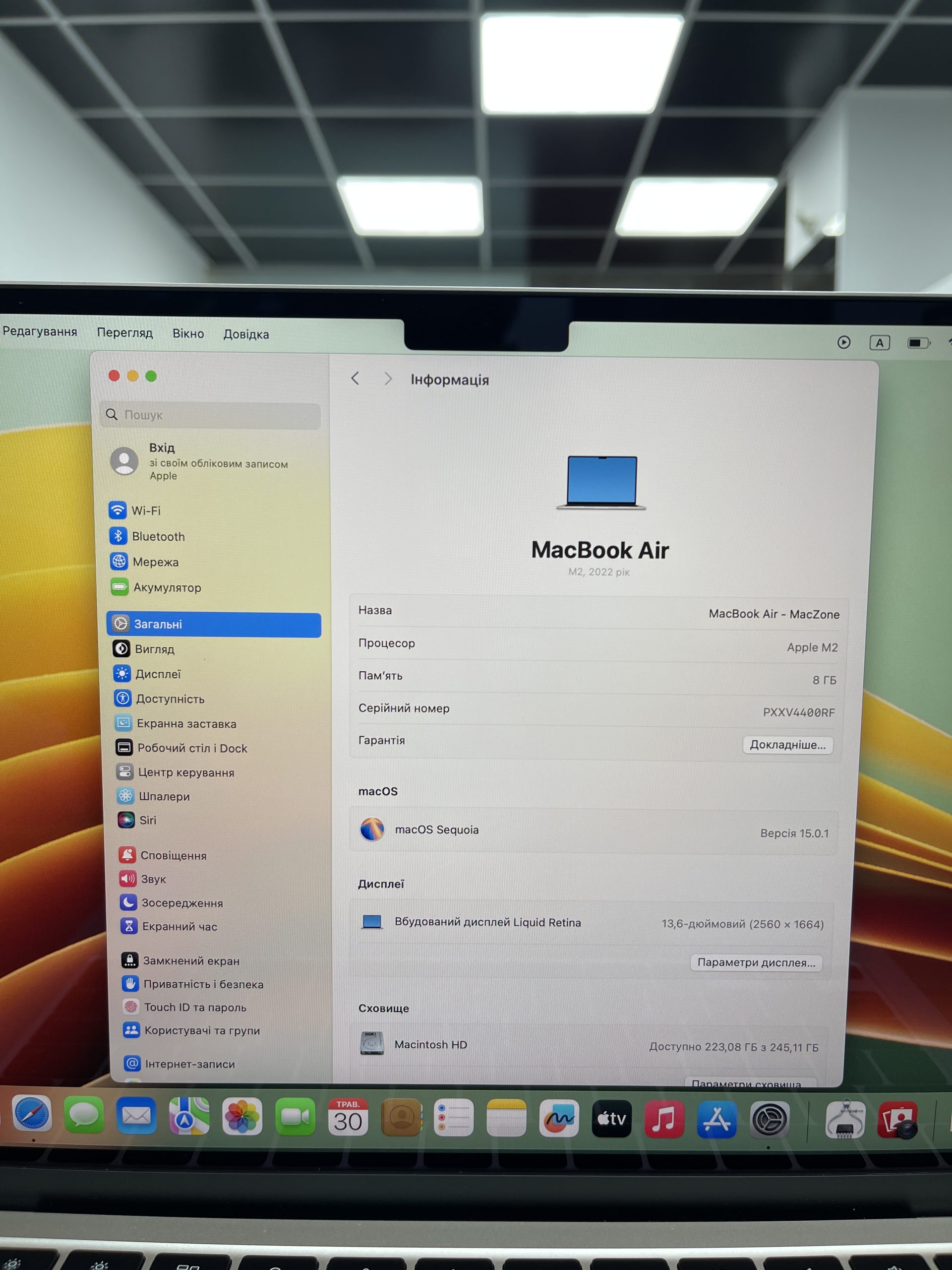The width and height of the screenshot is (952, 1270).
Task: Open Замкнений екран settings
Action: click(x=180, y=960)
